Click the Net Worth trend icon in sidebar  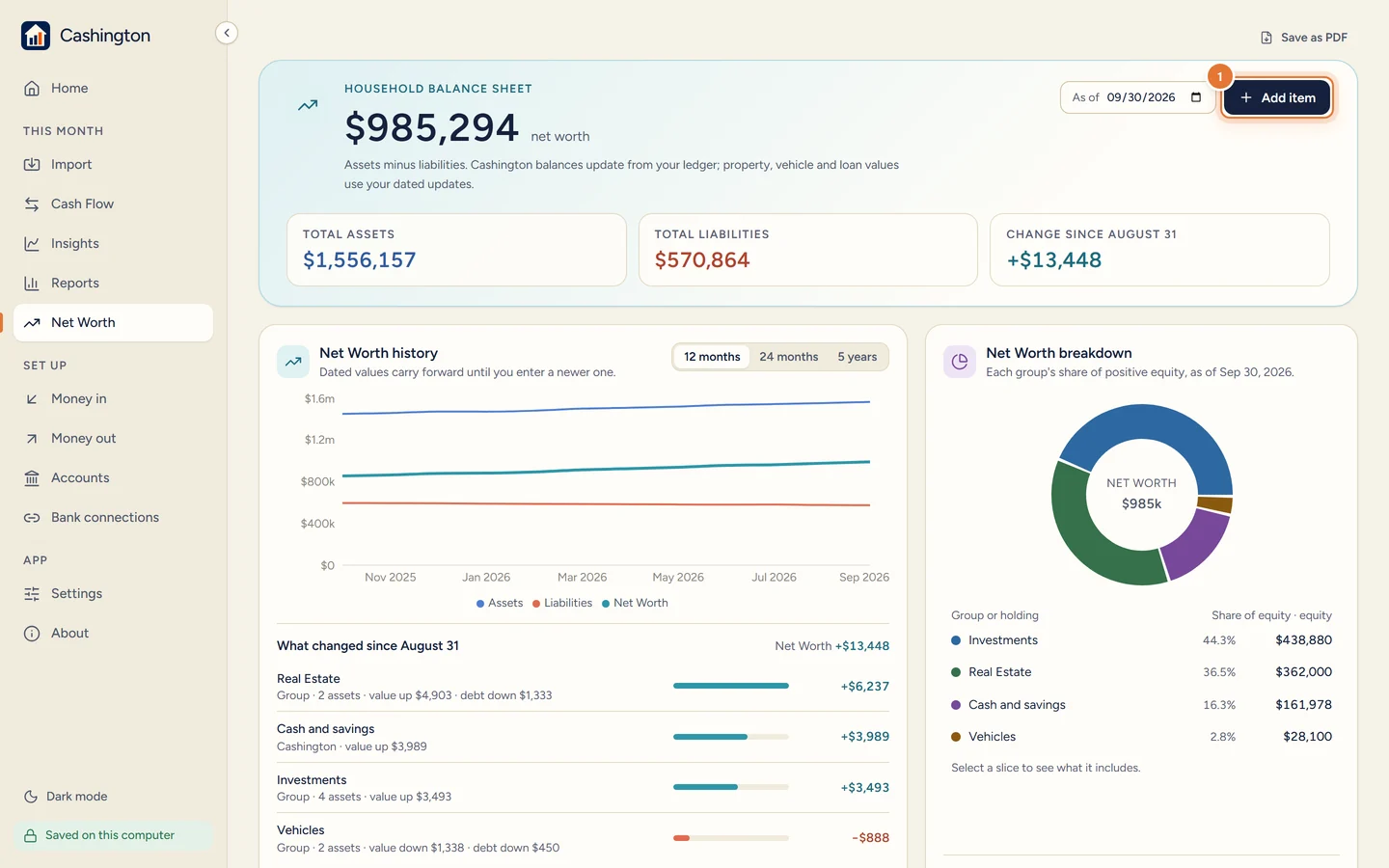(x=32, y=323)
